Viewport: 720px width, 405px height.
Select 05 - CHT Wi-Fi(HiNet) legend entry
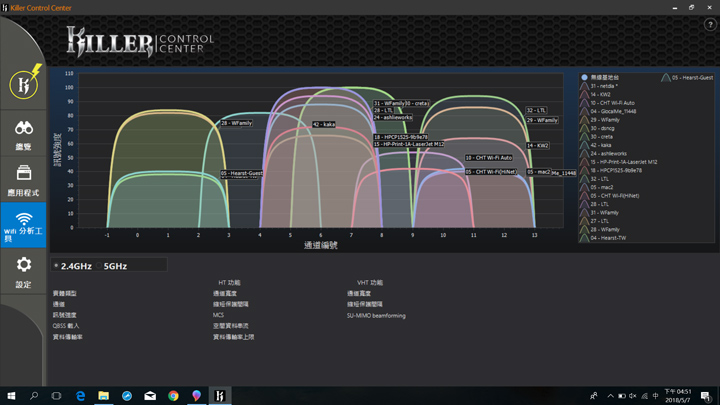(x=609, y=196)
